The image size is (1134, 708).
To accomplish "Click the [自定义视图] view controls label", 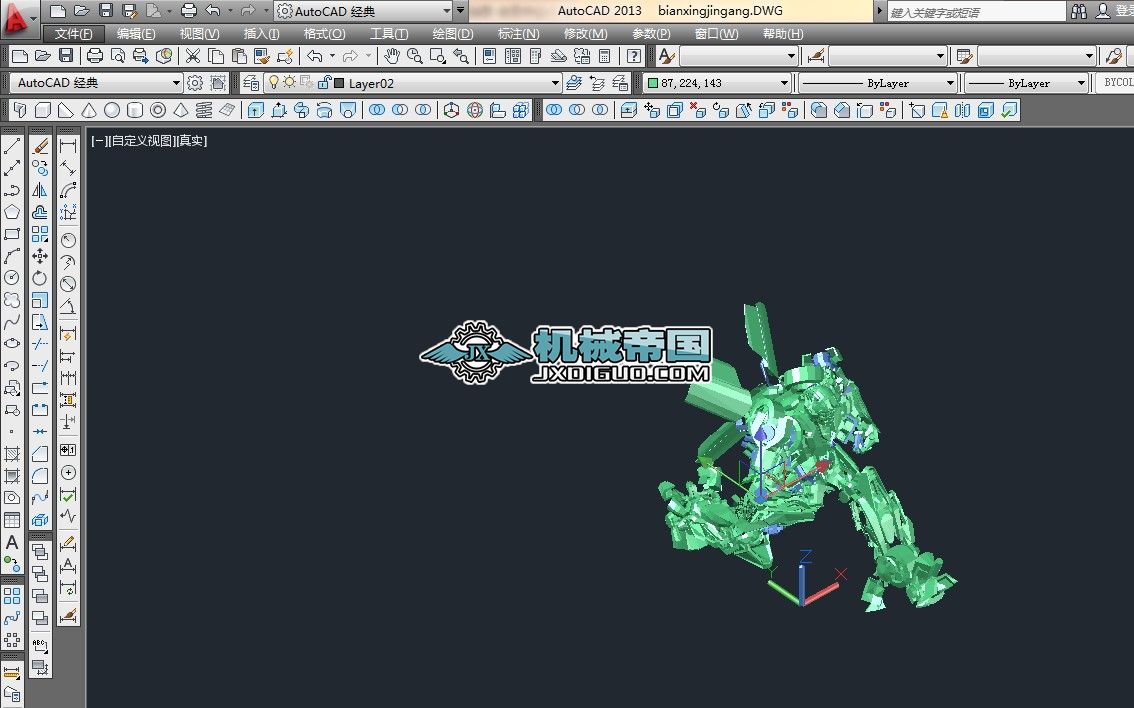I will 140,140.
